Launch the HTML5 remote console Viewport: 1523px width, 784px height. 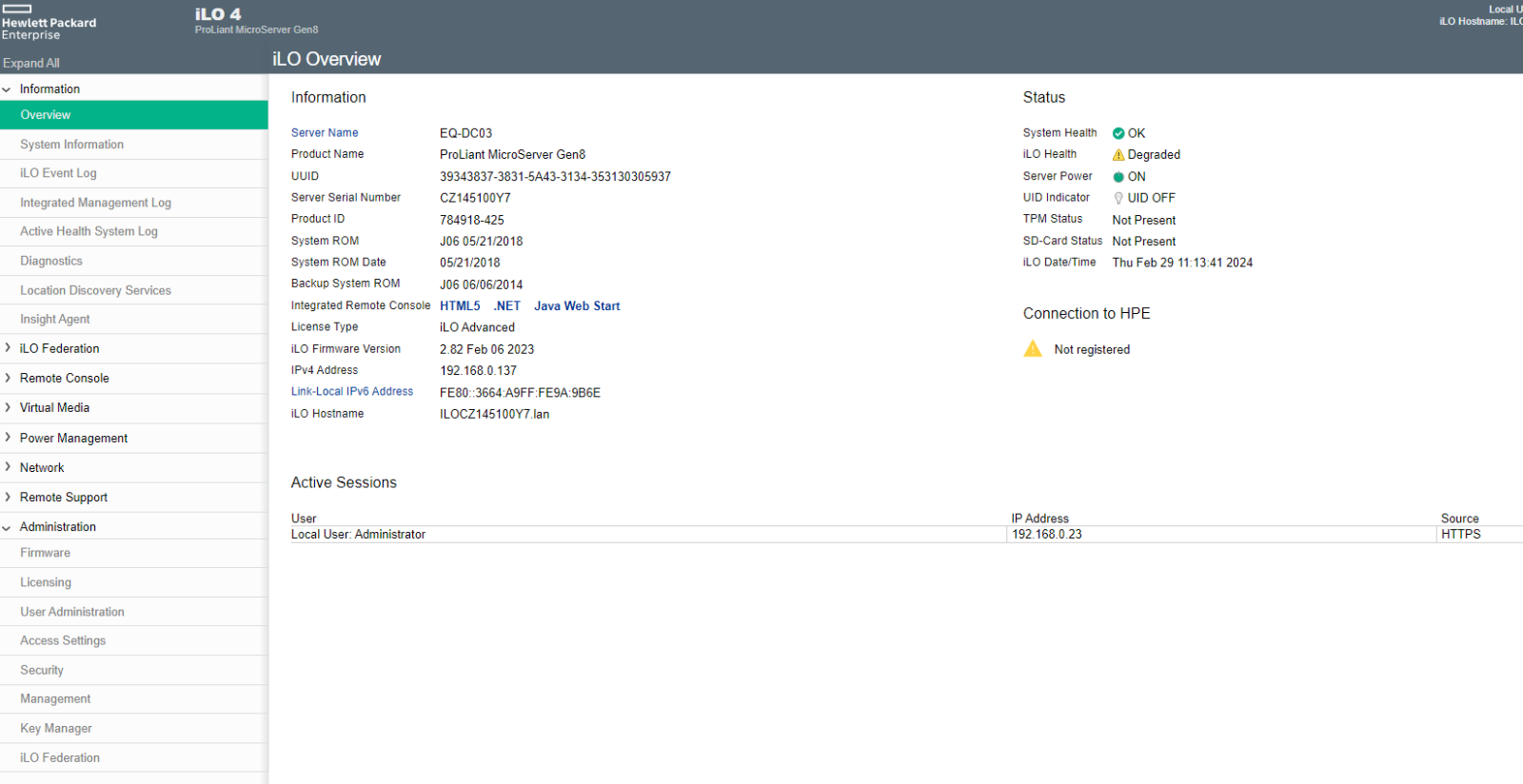pos(460,306)
